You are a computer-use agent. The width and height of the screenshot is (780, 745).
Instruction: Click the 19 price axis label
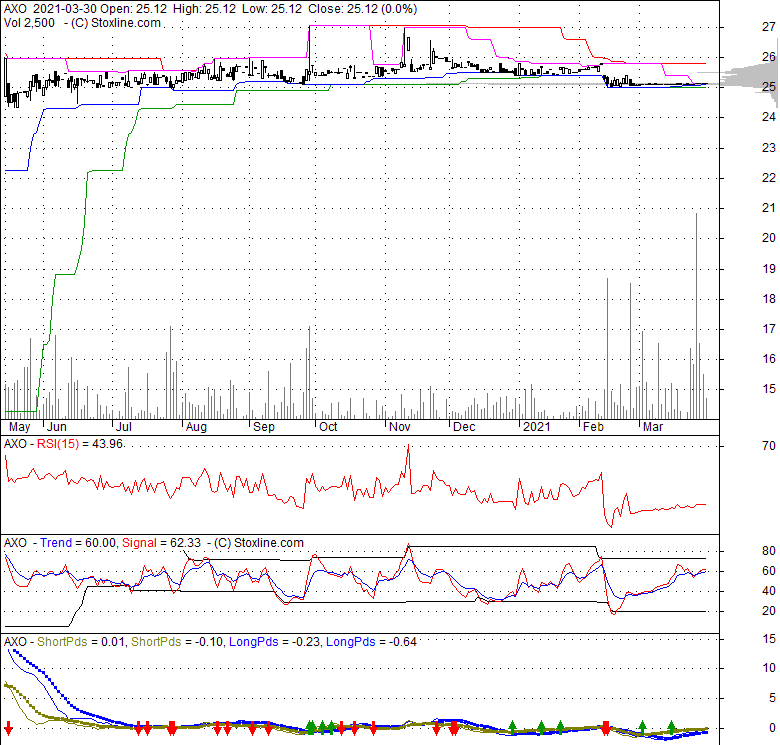769,269
